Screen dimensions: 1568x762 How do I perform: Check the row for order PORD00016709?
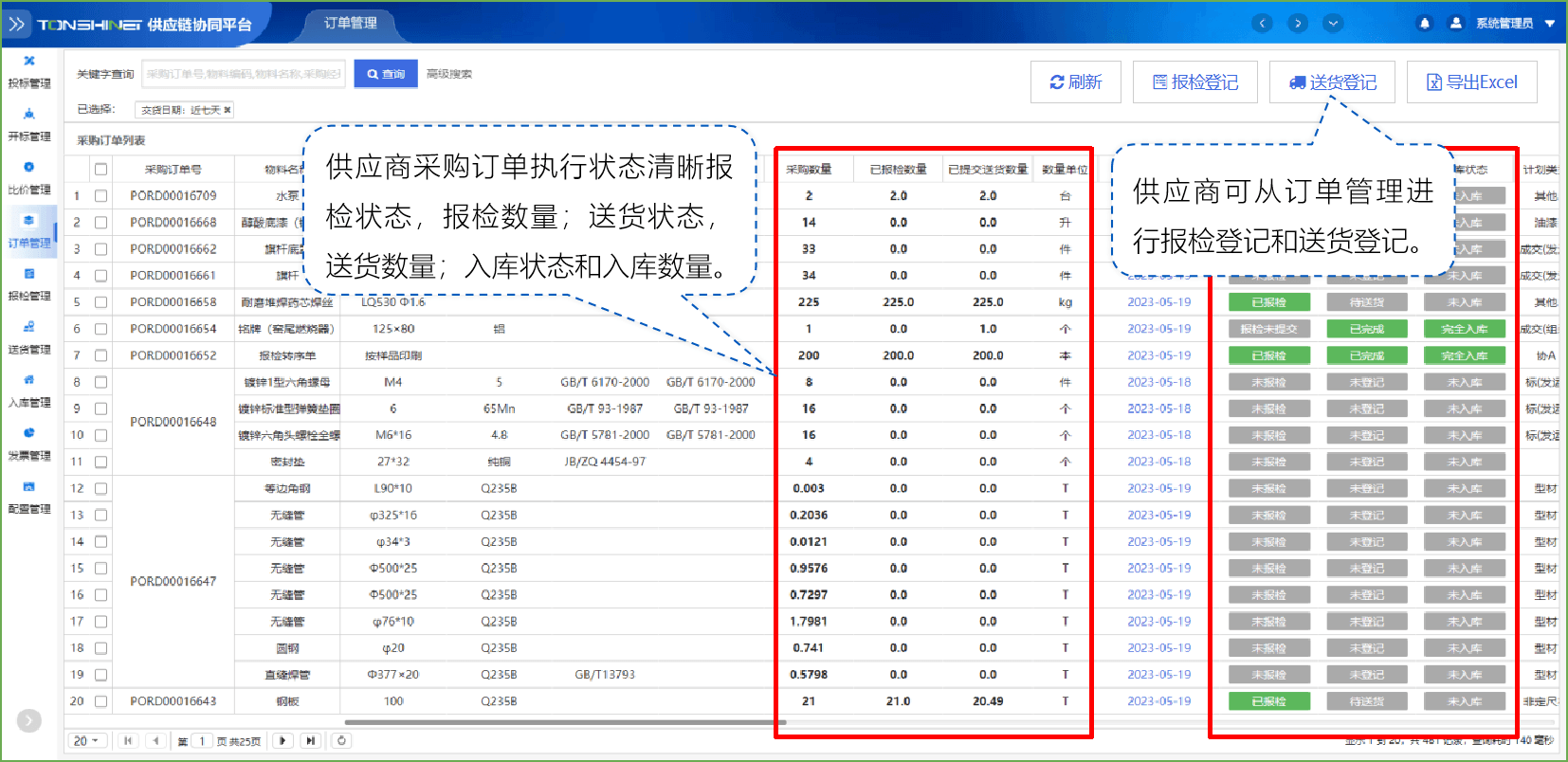tap(100, 196)
